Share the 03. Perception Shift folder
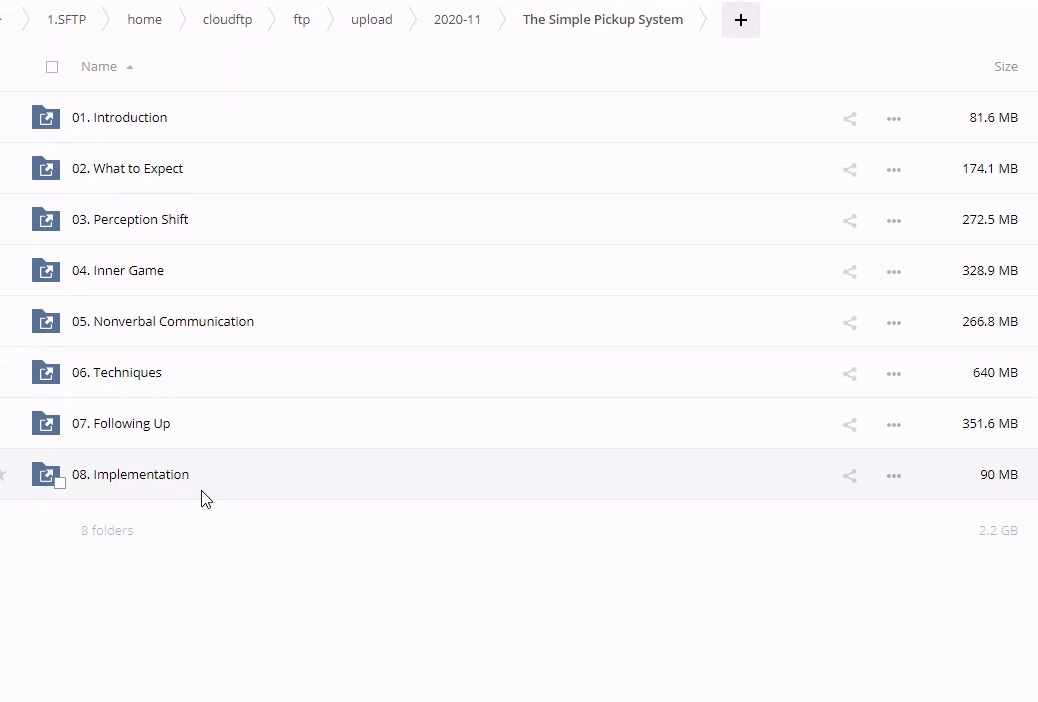Screen dimensions: 1038x702 click(x=849, y=220)
